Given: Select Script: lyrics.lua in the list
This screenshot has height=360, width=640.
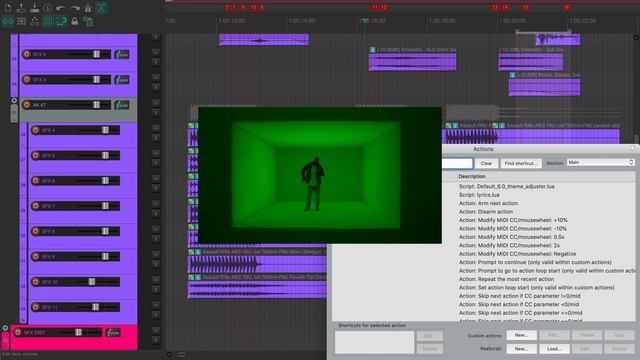Looking at the screenshot, I should point(479,195).
